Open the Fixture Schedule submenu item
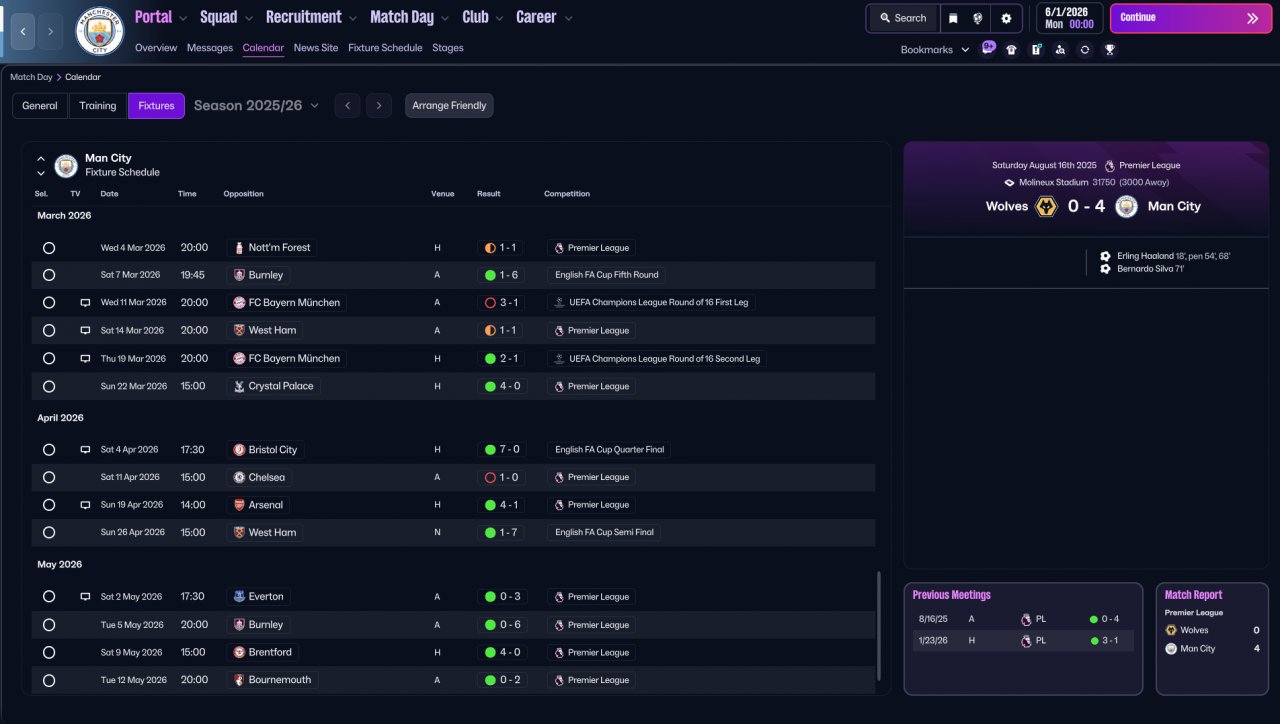Screen dimensions: 1280x724 pyautogui.click(x=385, y=48)
